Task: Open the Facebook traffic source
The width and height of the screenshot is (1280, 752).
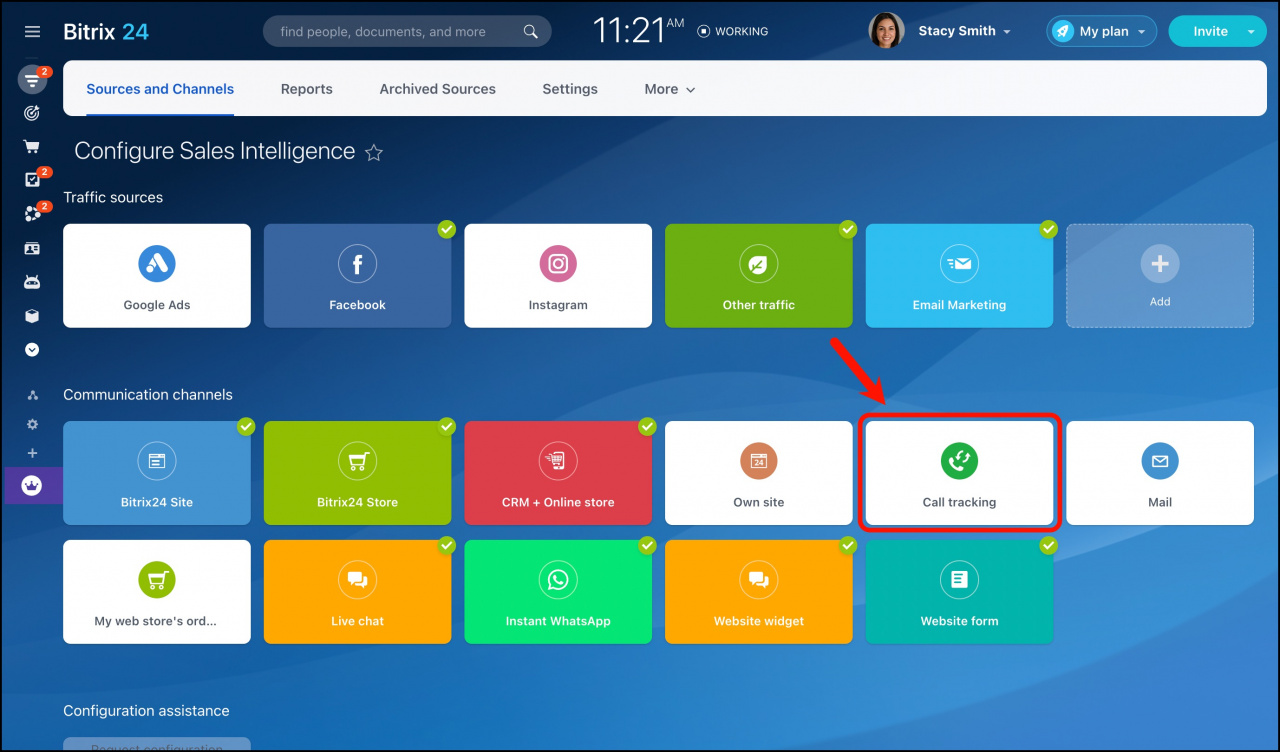Action: coord(358,276)
